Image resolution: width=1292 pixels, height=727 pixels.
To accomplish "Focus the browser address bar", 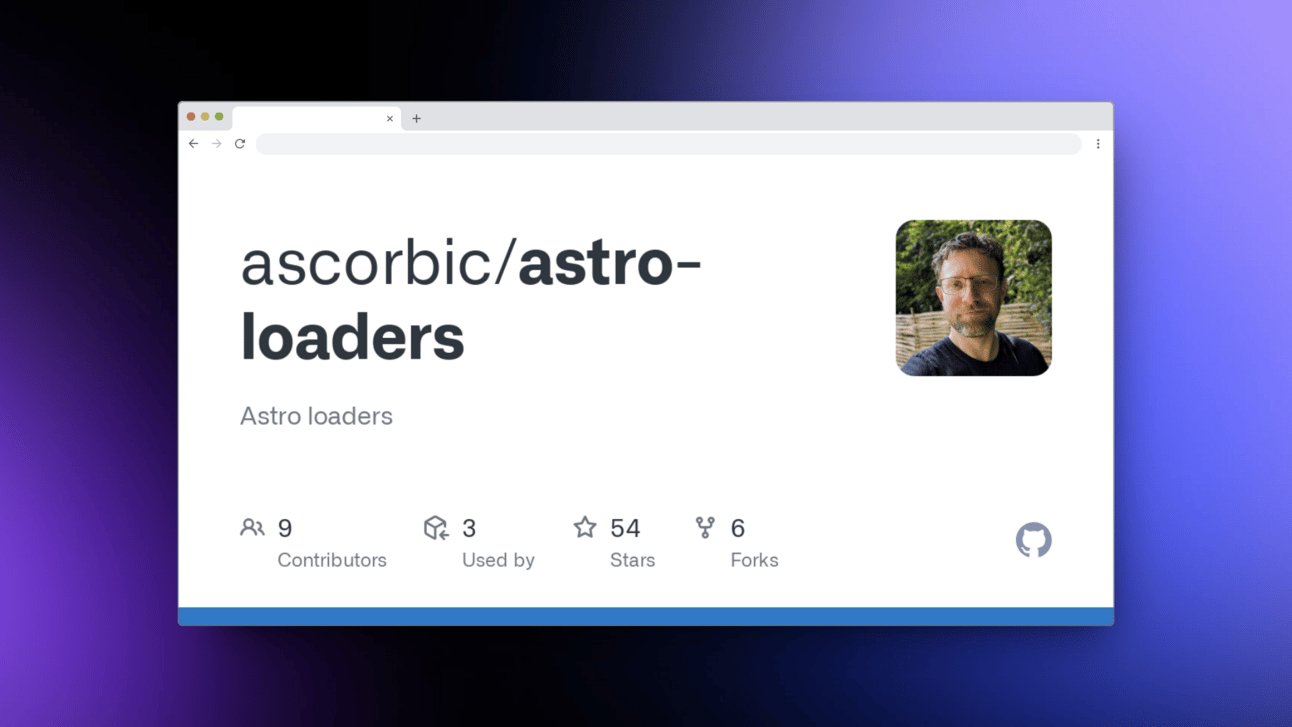I will point(669,144).
